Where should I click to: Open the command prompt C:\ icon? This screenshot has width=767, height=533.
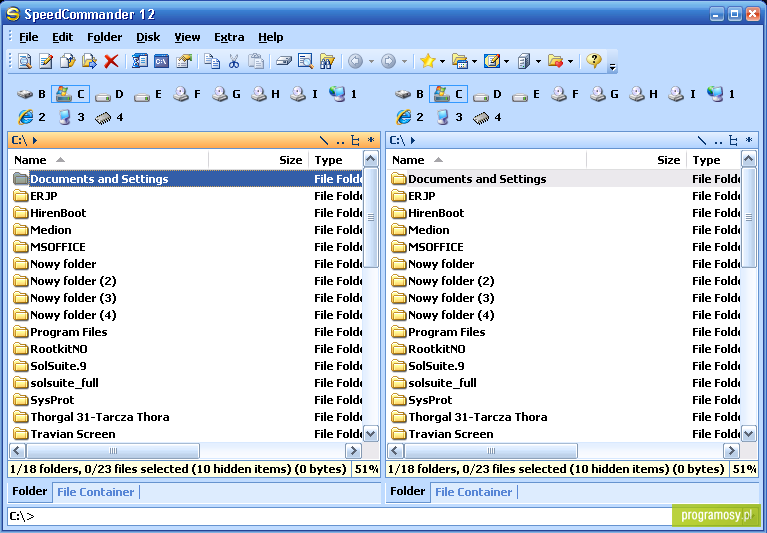point(161,61)
